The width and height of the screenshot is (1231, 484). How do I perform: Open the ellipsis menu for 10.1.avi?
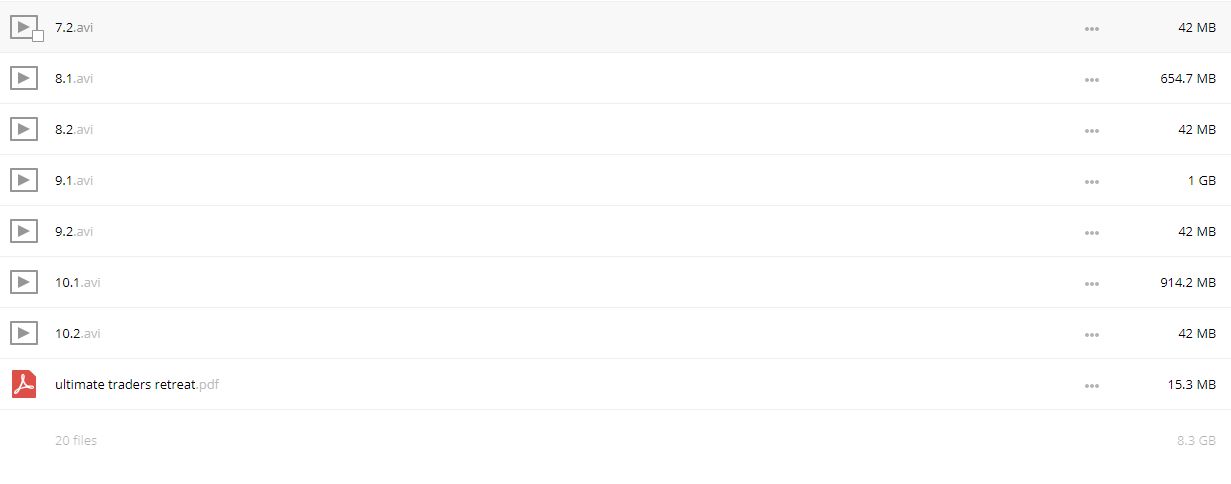pos(1092,283)
